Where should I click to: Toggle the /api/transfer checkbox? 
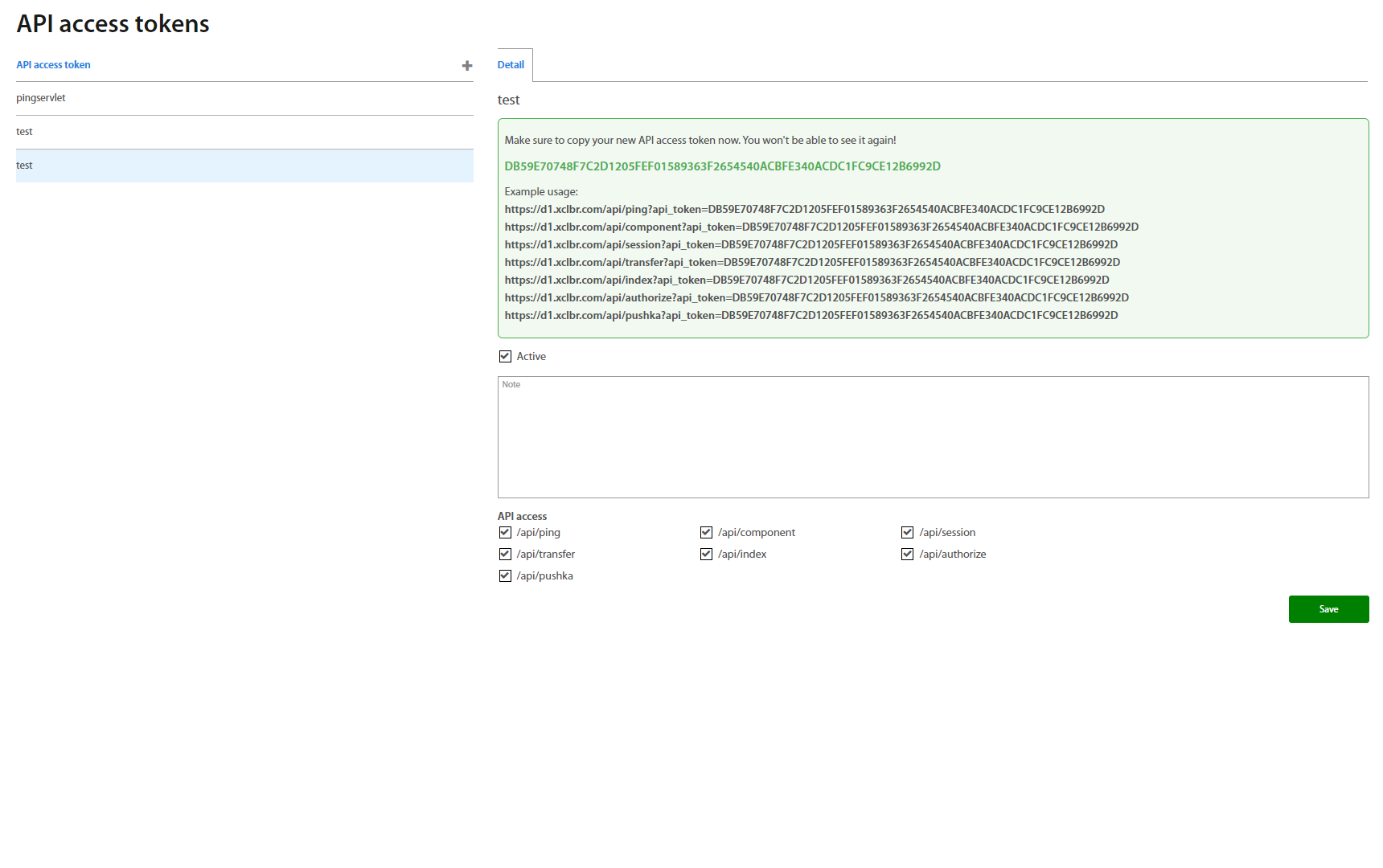pyautogui.click(x=505, y=555)
